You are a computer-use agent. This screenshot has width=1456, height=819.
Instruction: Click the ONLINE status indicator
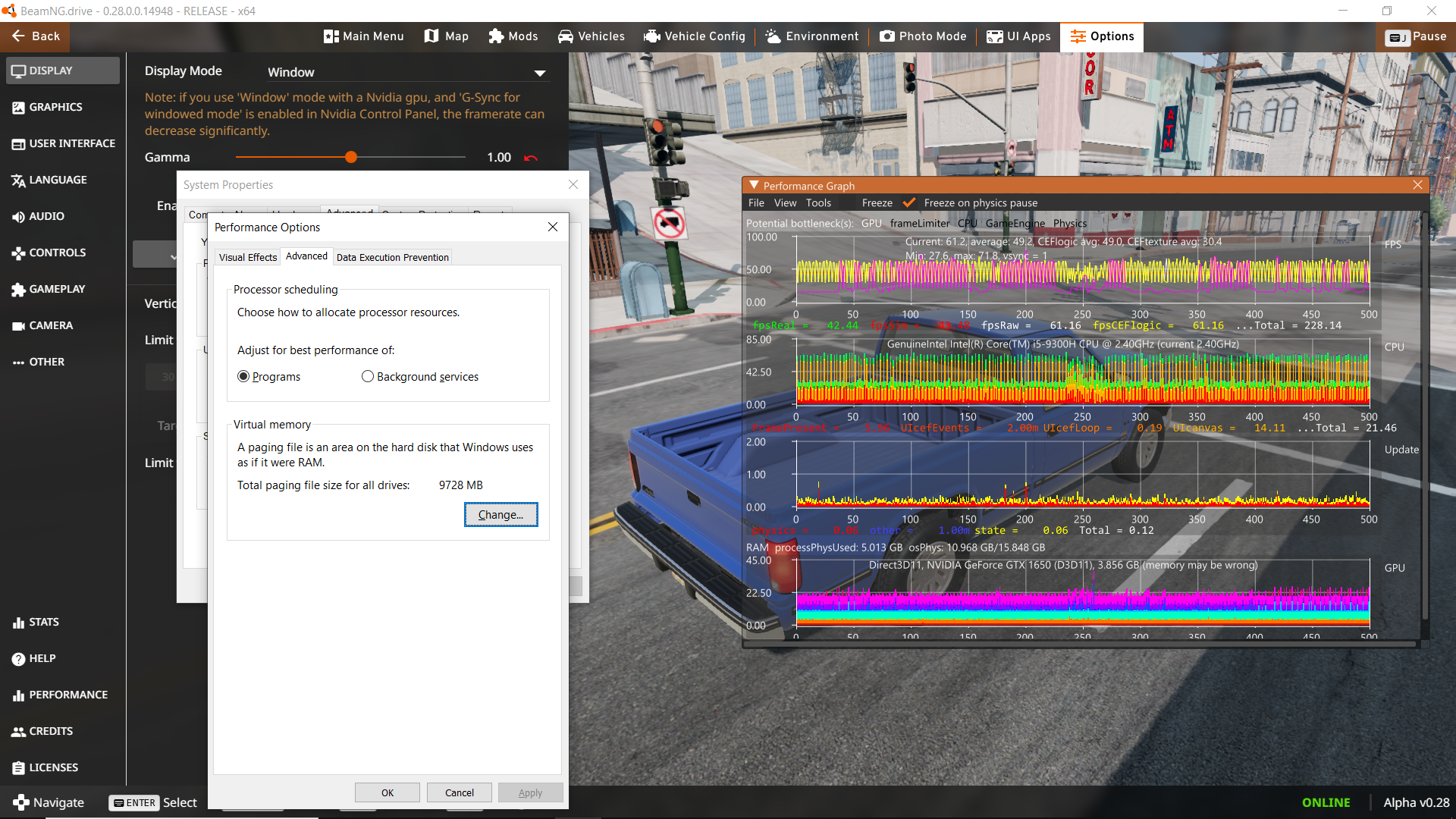[1326, 802]
